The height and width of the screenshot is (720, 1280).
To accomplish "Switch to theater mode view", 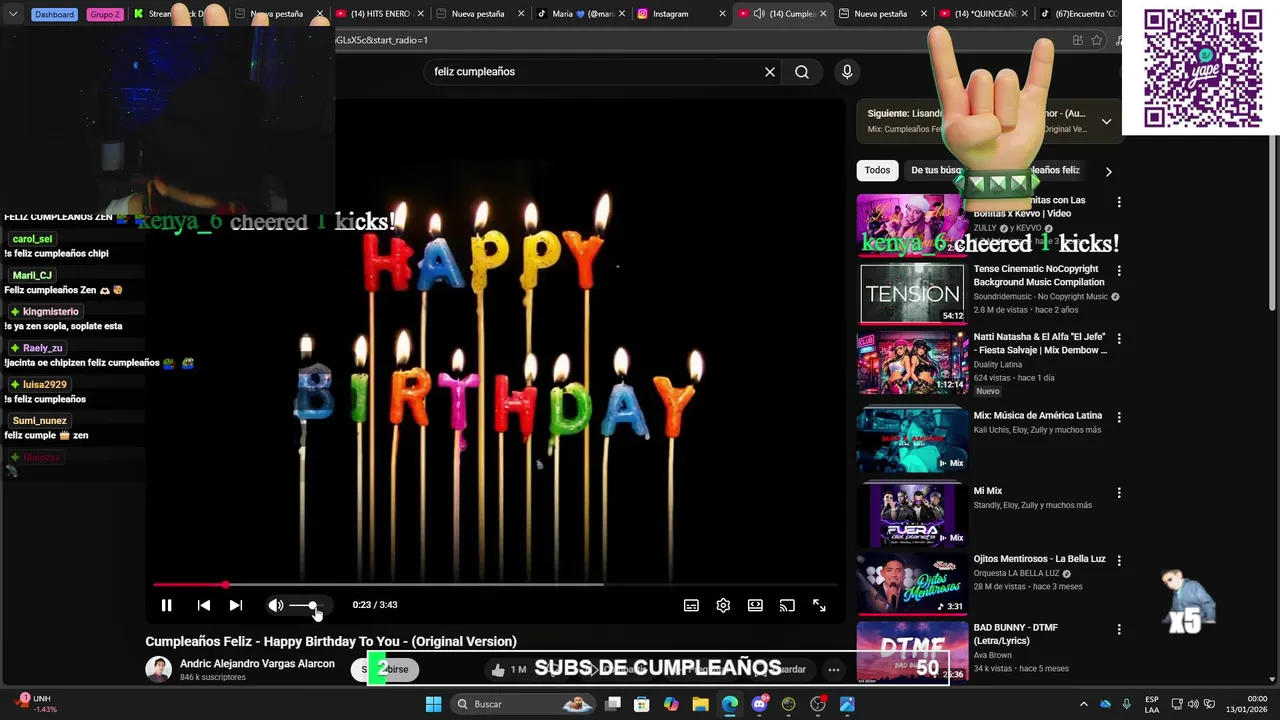I will [x=755, y=605].
